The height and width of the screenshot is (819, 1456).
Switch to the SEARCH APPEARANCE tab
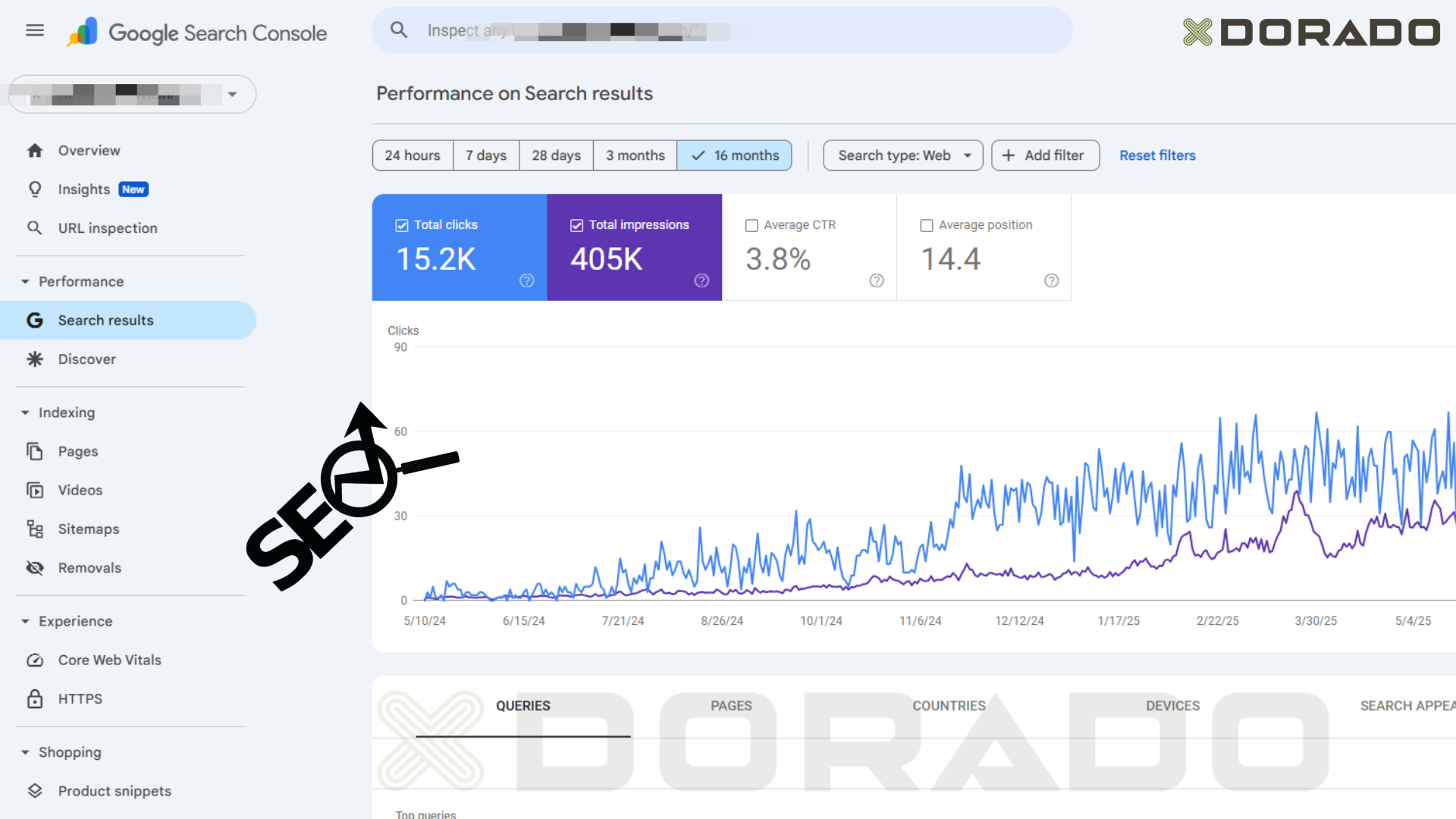[x=1407, y=706]
